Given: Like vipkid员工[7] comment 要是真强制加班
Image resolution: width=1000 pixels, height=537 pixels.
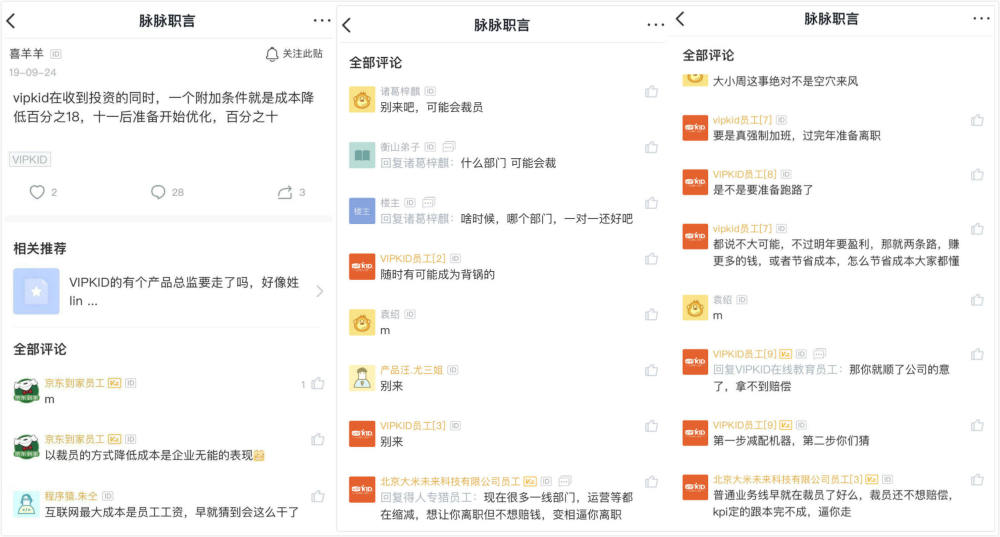Looking at the screenshot, I should pyautogui.click(x=977, y=121).
